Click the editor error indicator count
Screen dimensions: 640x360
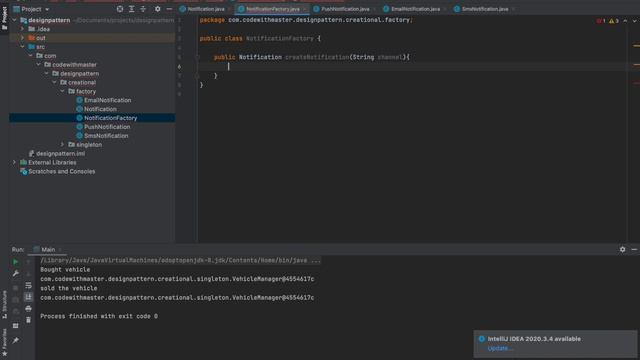[x=601, y=21]
